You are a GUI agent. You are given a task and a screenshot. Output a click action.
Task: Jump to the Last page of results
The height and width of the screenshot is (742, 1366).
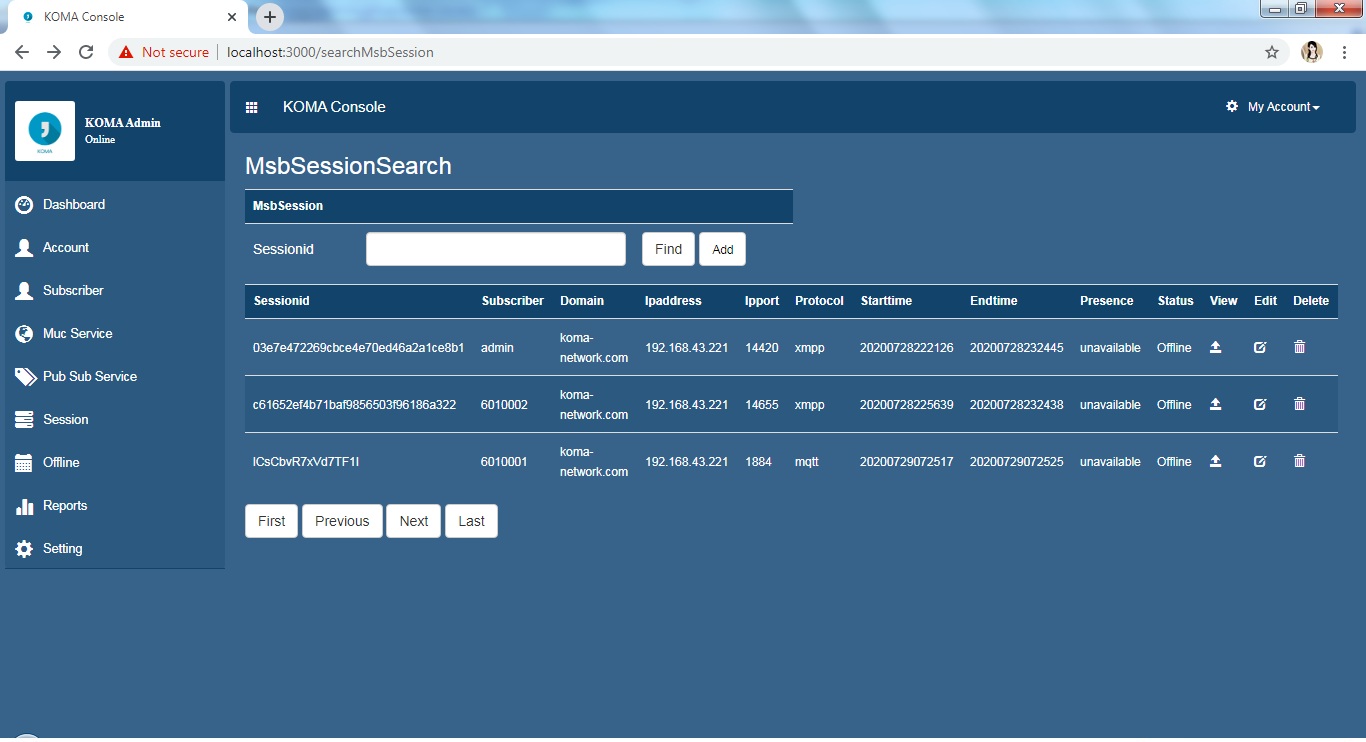click(471, 520)
